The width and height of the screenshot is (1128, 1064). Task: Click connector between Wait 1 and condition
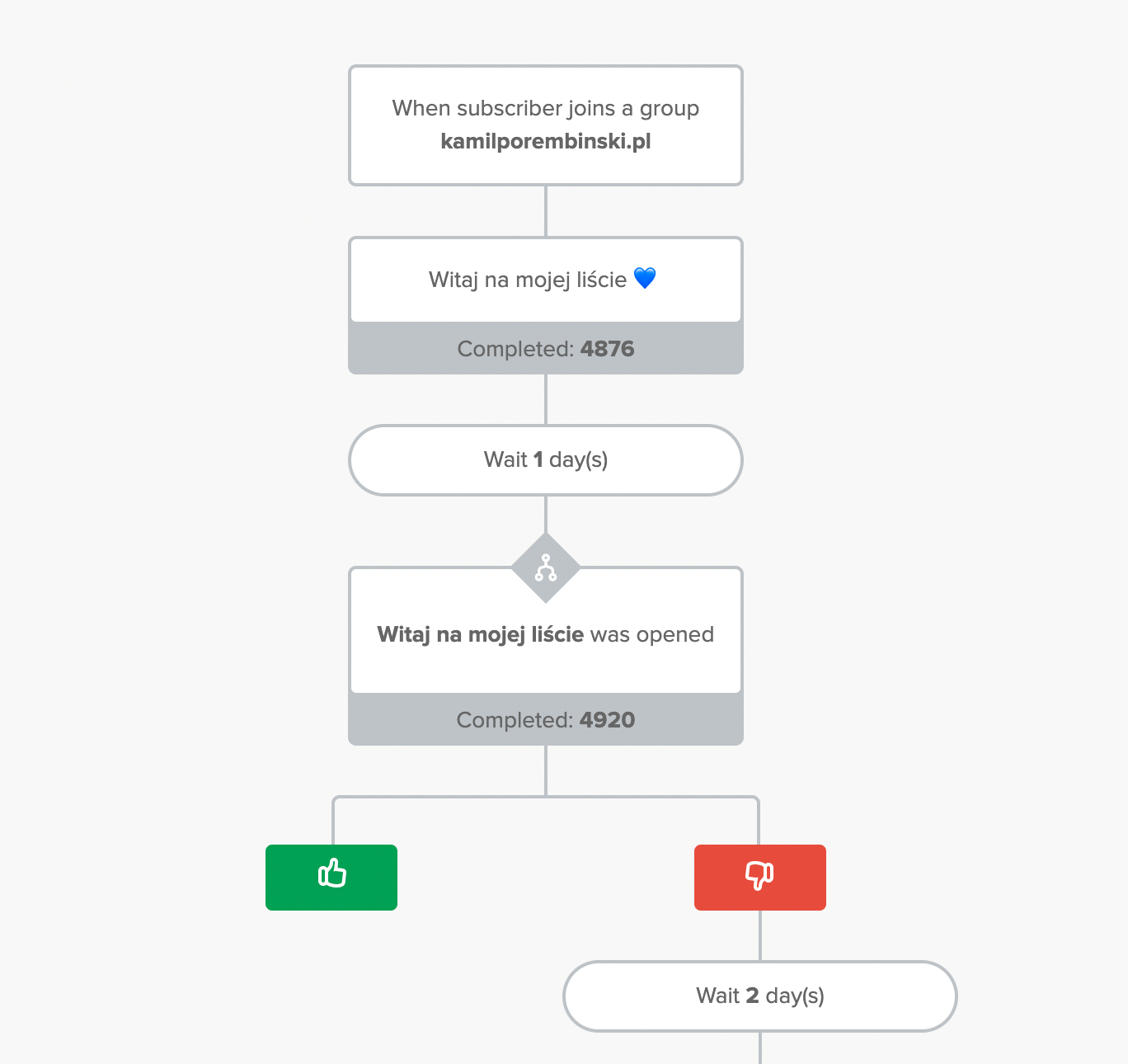pyautogui.click(x=546, y=515)
